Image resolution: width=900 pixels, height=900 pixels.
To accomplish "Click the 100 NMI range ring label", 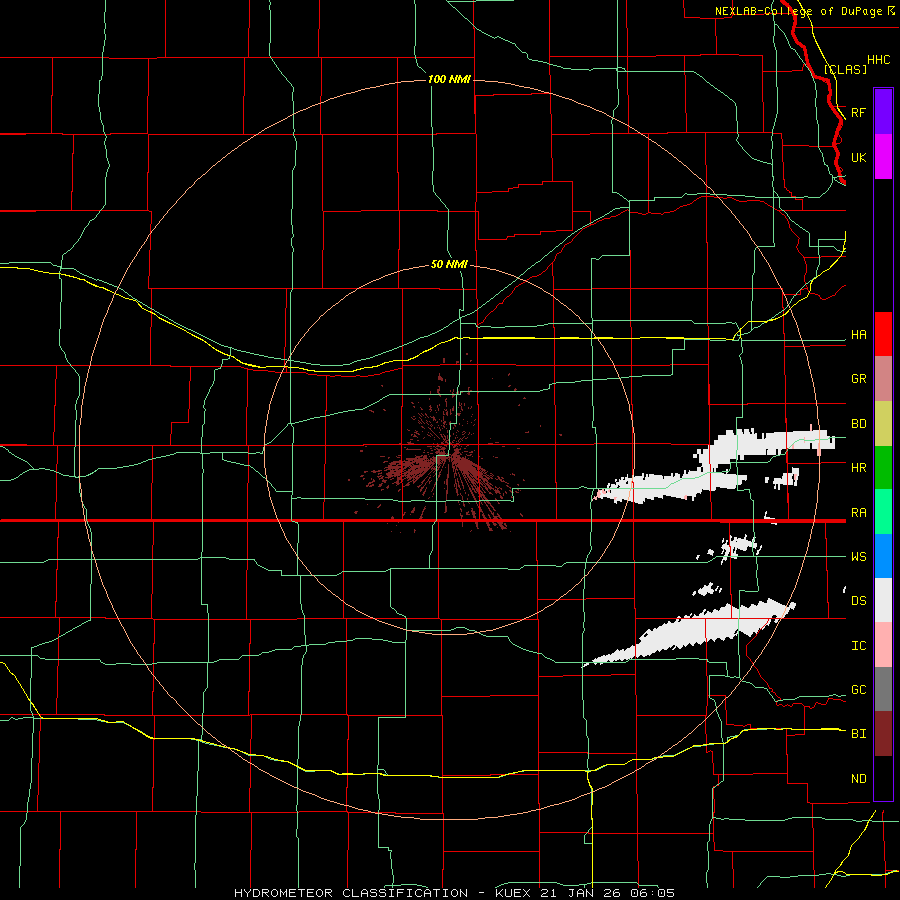I will [x=449, y=79].
